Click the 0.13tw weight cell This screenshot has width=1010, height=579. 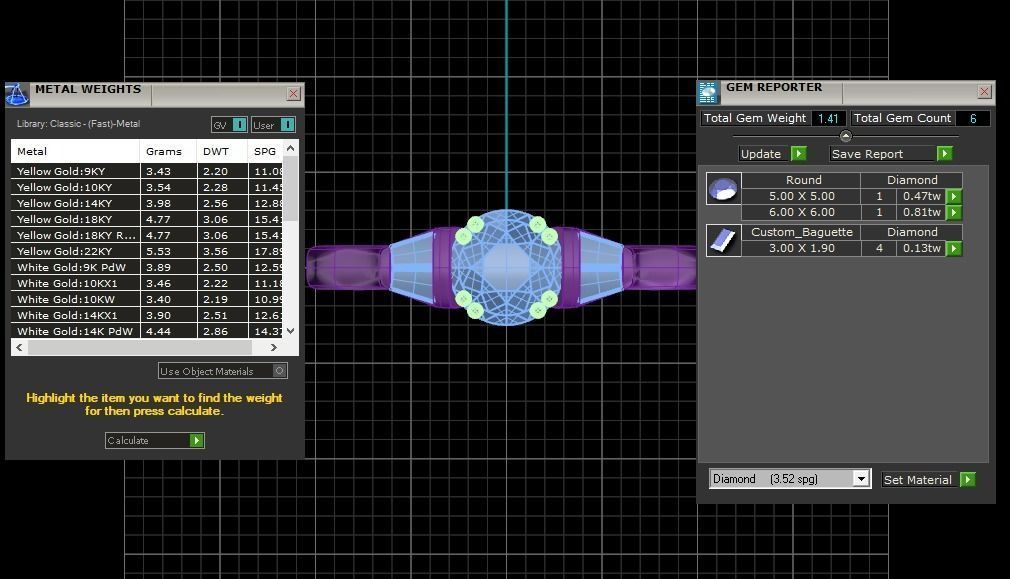pos(921,249)
